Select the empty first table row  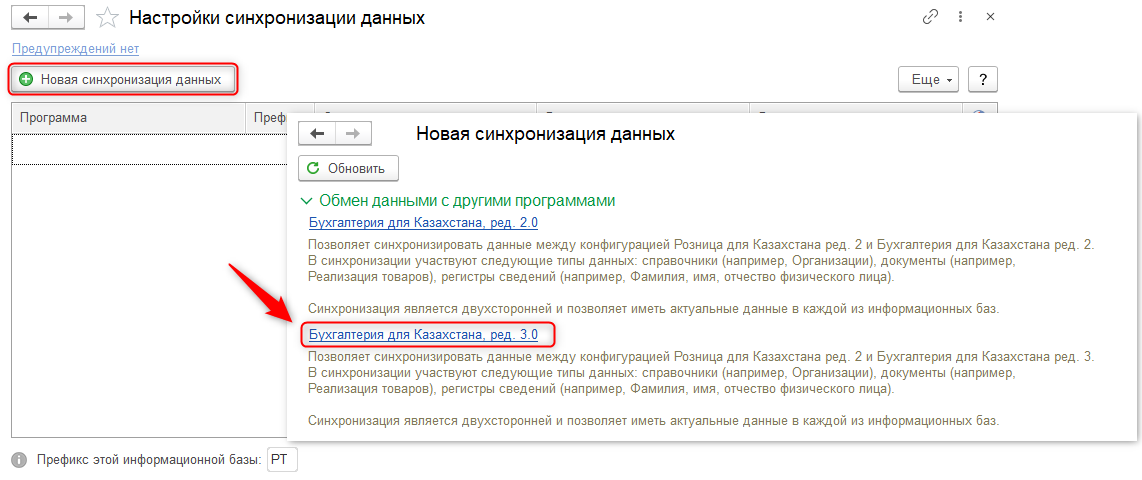(x=148, y=149)
